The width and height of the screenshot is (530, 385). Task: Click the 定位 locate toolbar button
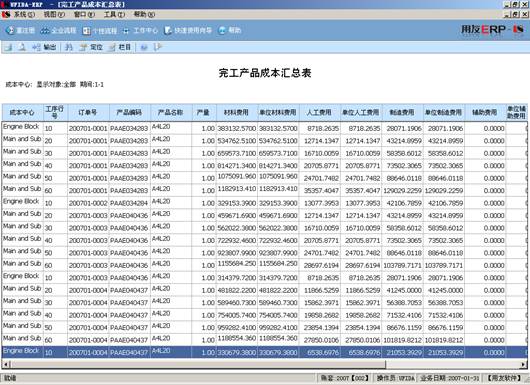click(x=91, y=47)
